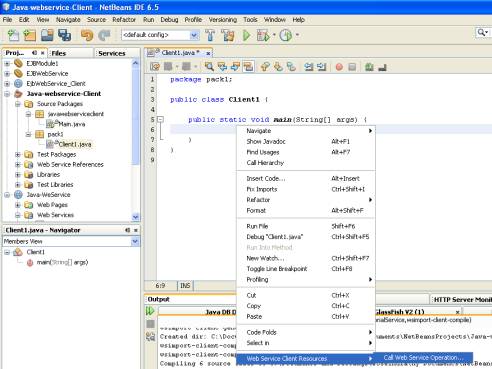This screenshot has height=369, width=492.
Task: Click the Debug Main Project icon
Action: tap(263, 35)
